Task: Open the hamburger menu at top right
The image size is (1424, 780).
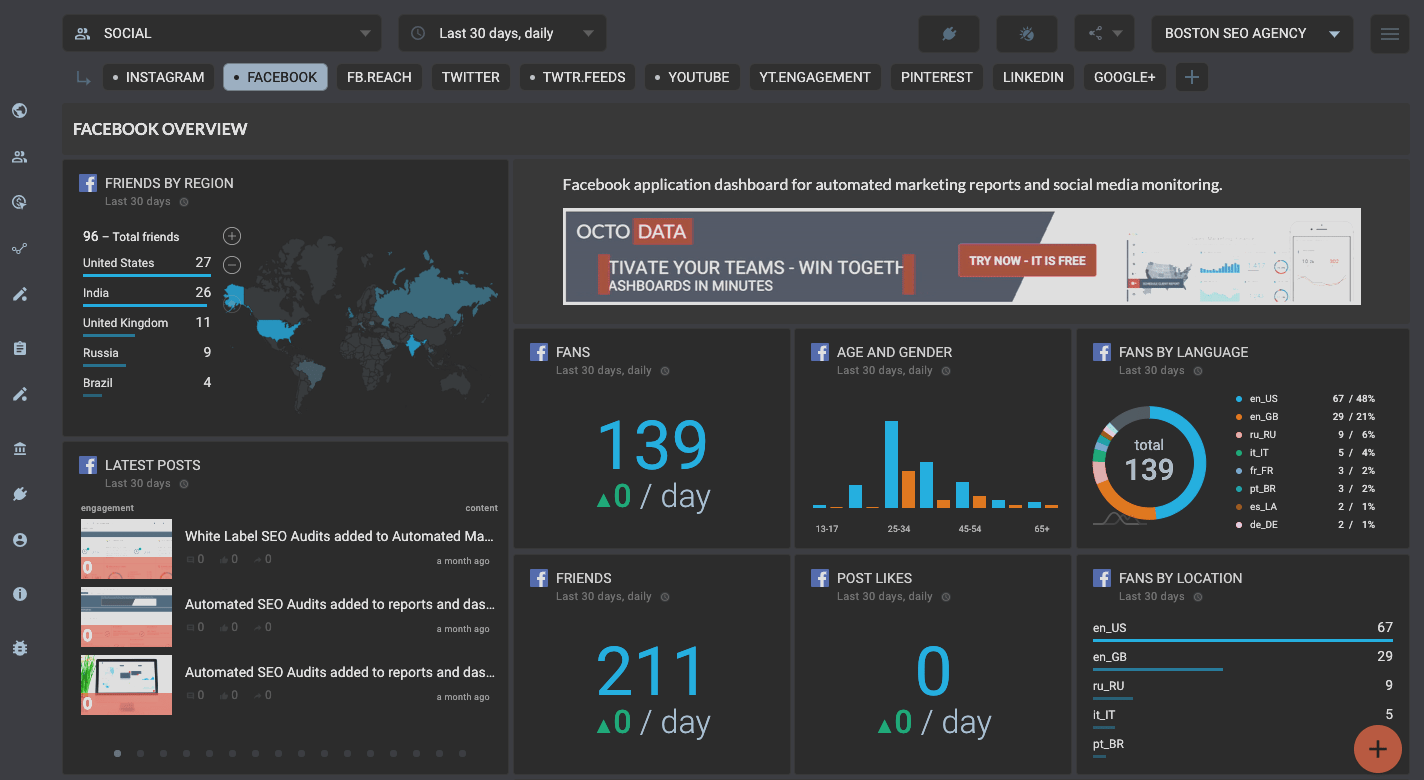Action: click(x=1389, y=34)
